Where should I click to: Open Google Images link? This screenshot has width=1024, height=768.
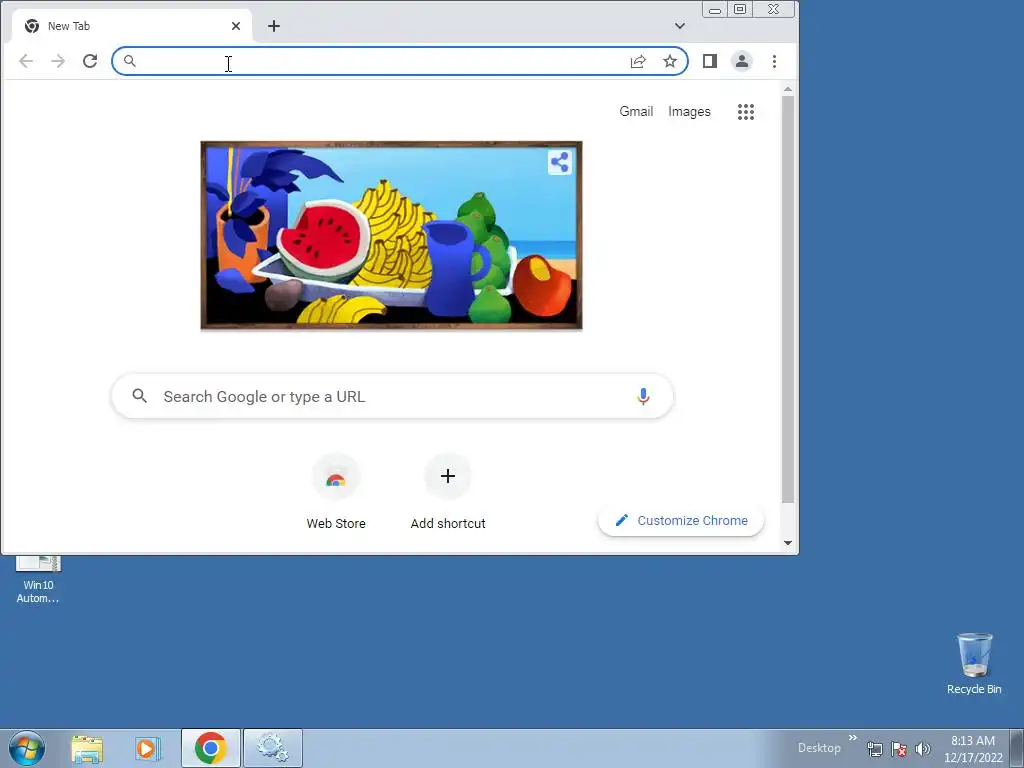click(689, 112)
